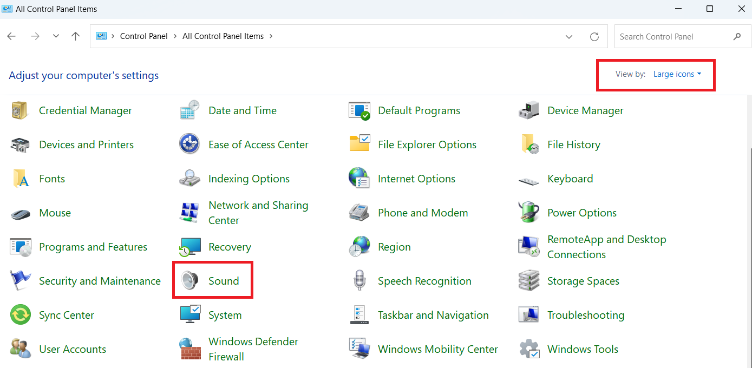Image resolution: width=752 pixels, height=368 pixels.
Task: Open Date and Time clock icon
Action: coord(189,111)
